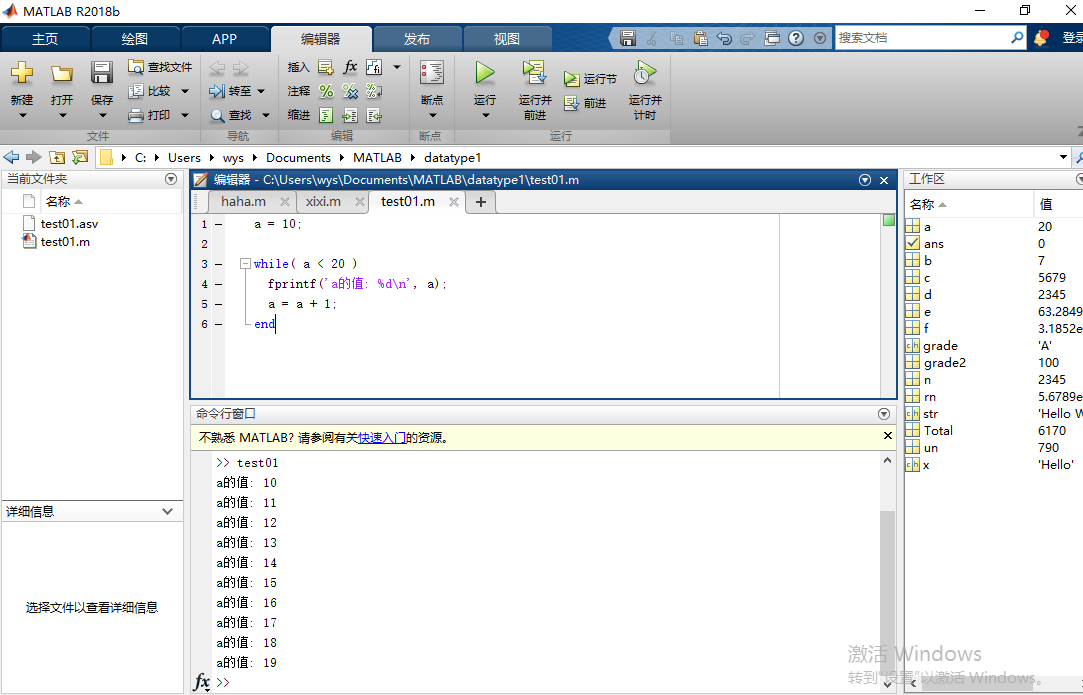Click the Go To (转至) icon
This screenshot has width=1083, height=695.
pos(217,91)
